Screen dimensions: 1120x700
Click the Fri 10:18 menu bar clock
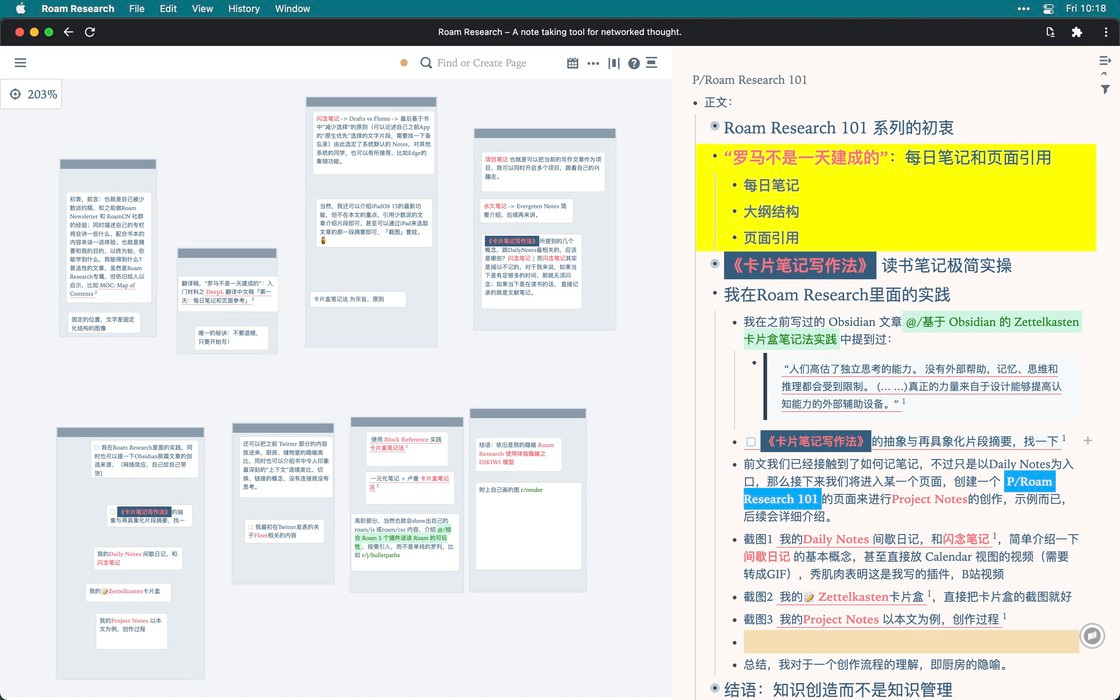pos(1086,9)
